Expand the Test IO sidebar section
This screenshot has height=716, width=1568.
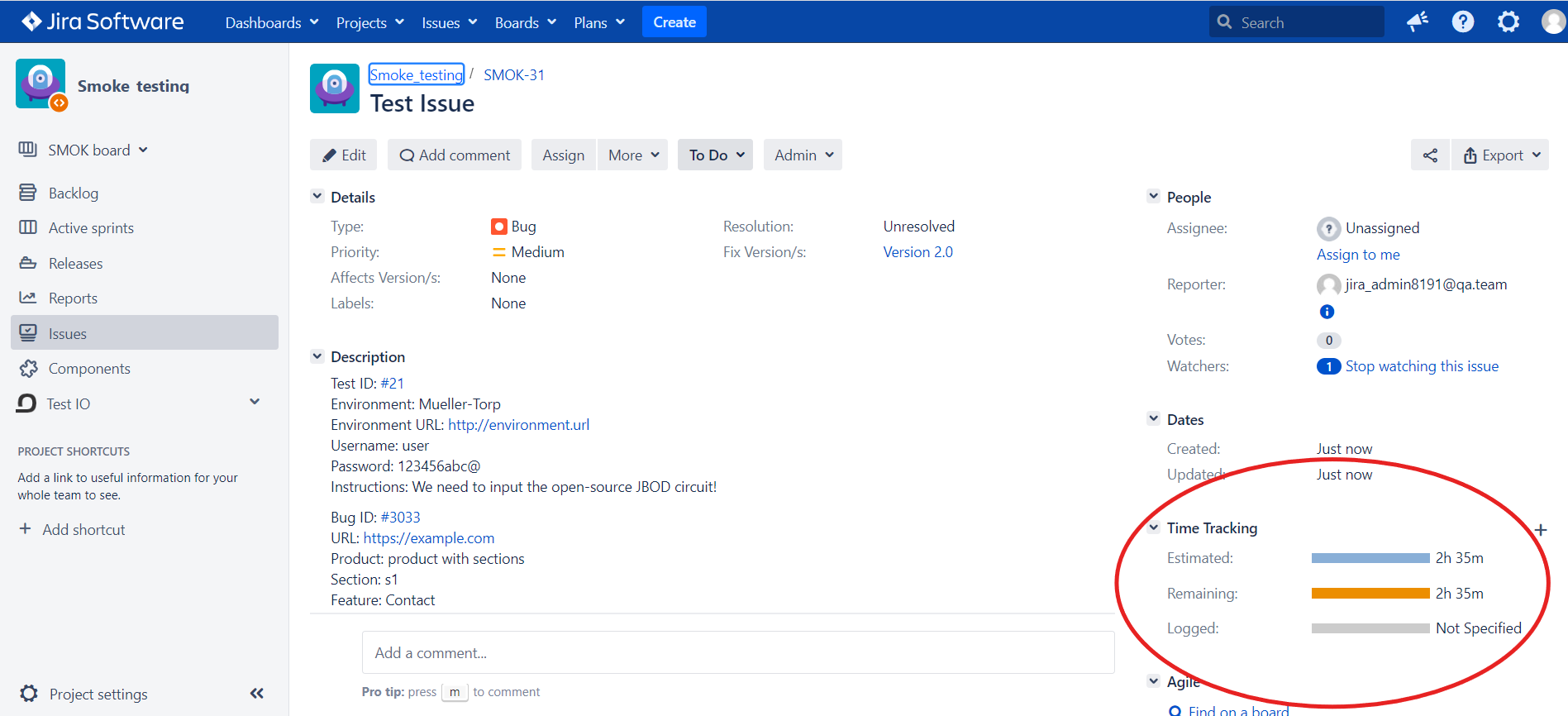click(255, 402)
